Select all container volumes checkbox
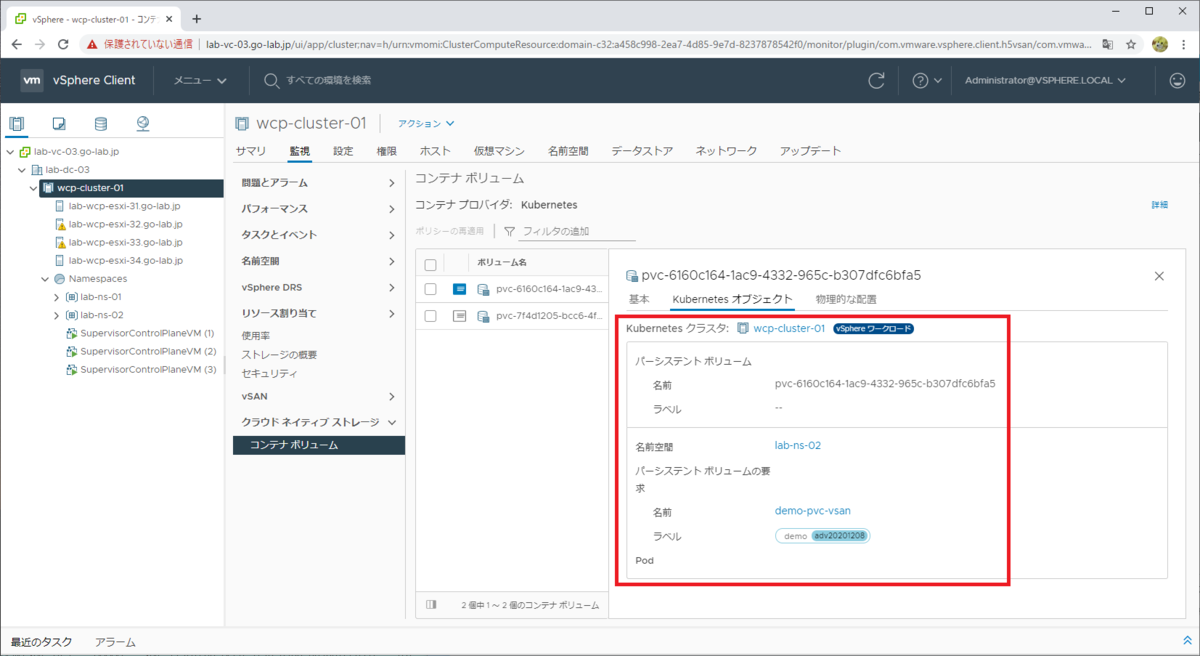The image size is (1200, 656). click(431, 264)
